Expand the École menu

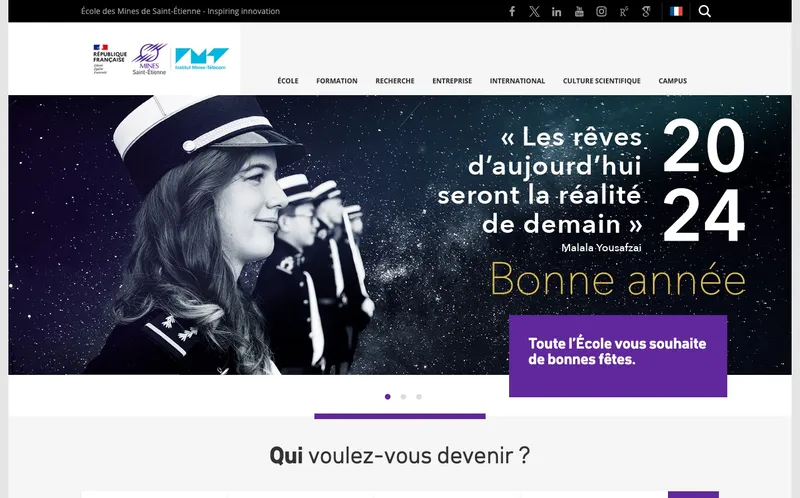point(288,81)
